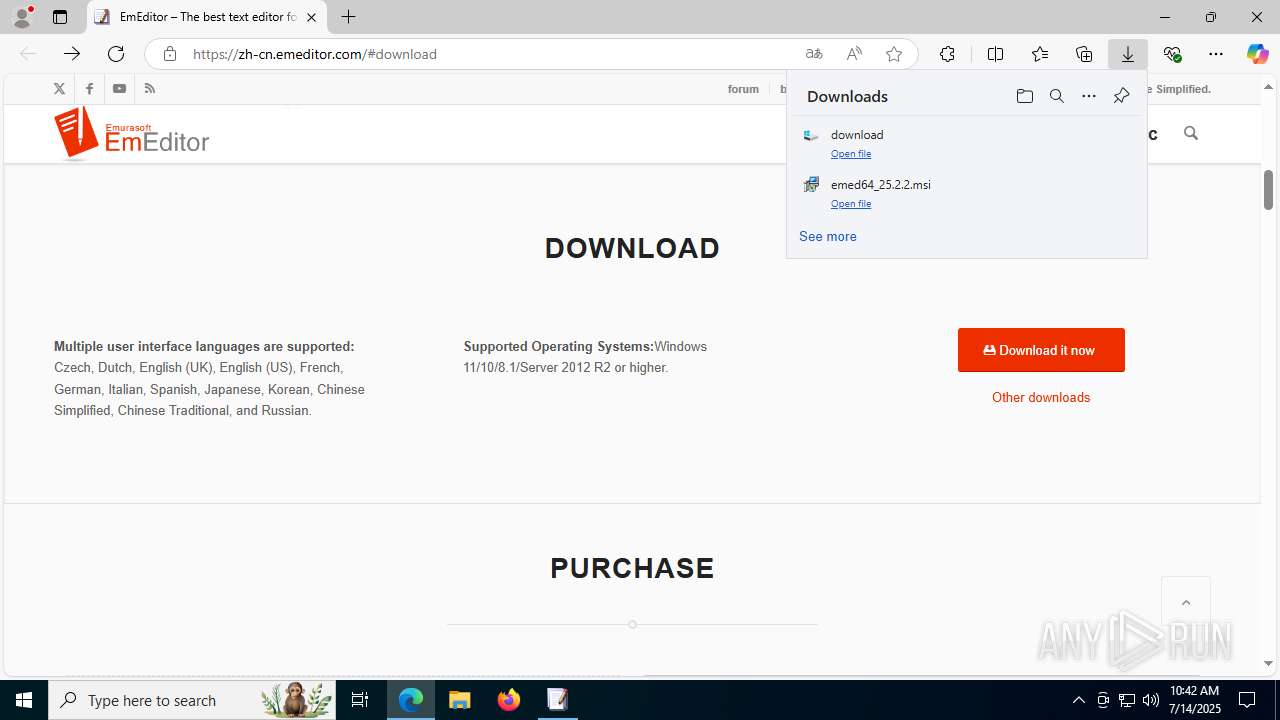Open the YouTube social icon
The image size is (1280, 720).
point(119,89)
